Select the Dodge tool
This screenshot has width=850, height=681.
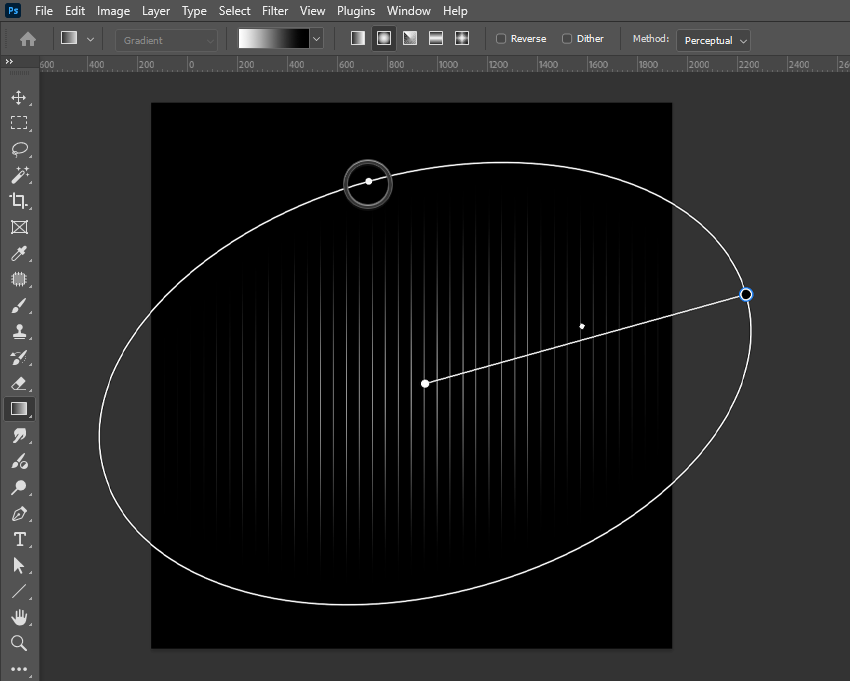tap(19, 487)
